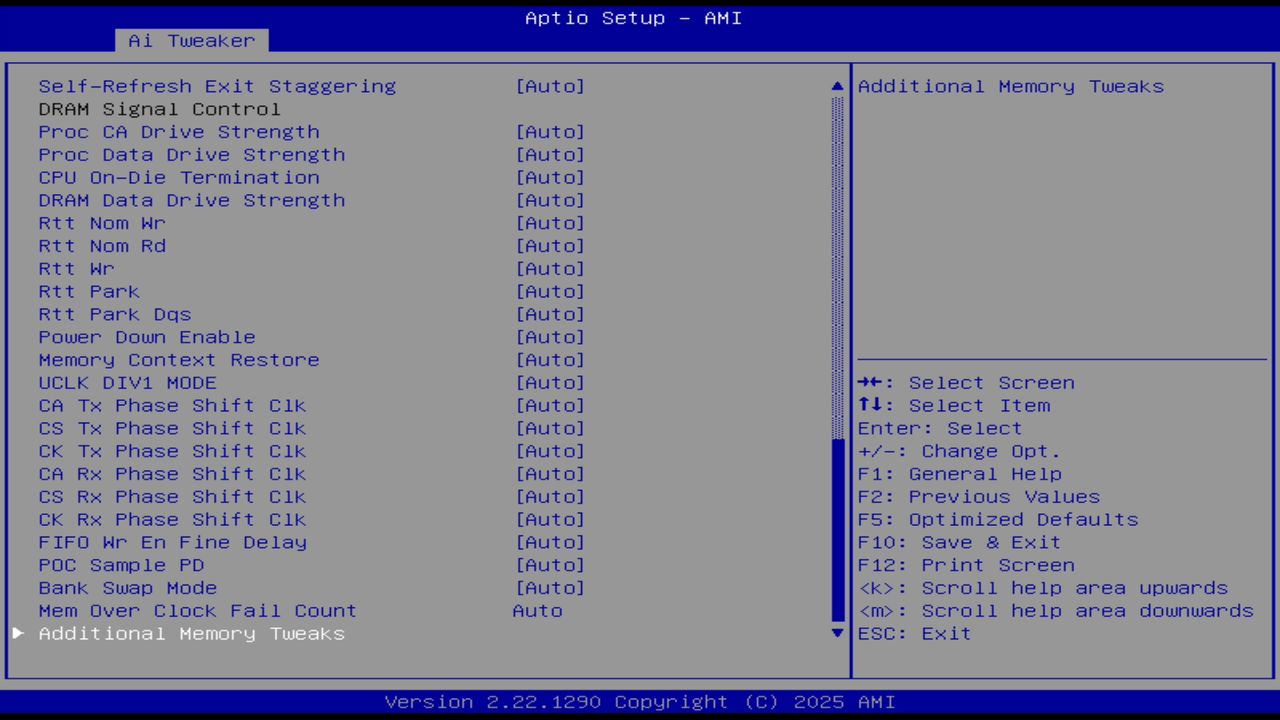Select the Mem Over Clock Fail Count item
Image resolution: width=1280 pixels, height=720 pixels.
(197, 610)
